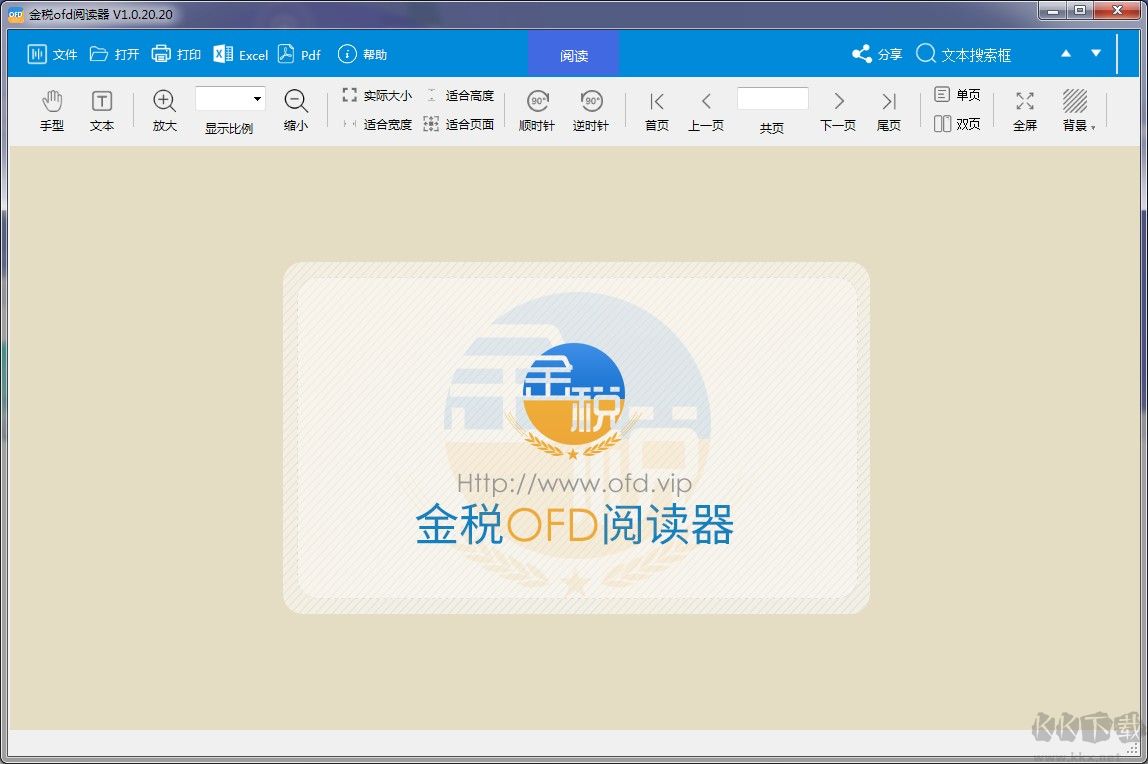
Task: Enter fullscreen via the 全屏 icon
Action: tap(1024, 108)
